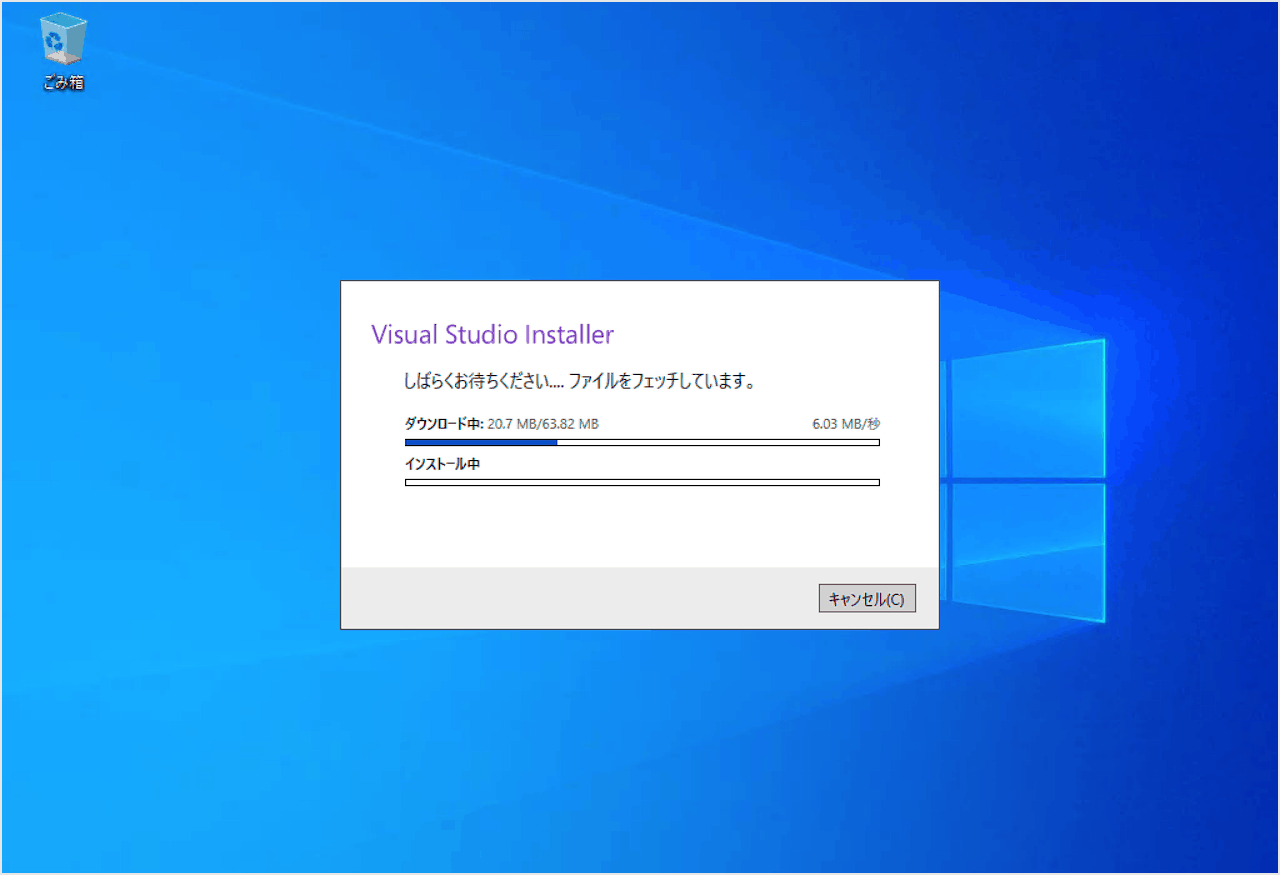
Task: Click the ごみ箱 label under the bin
Action: click(x=64, y=83)
